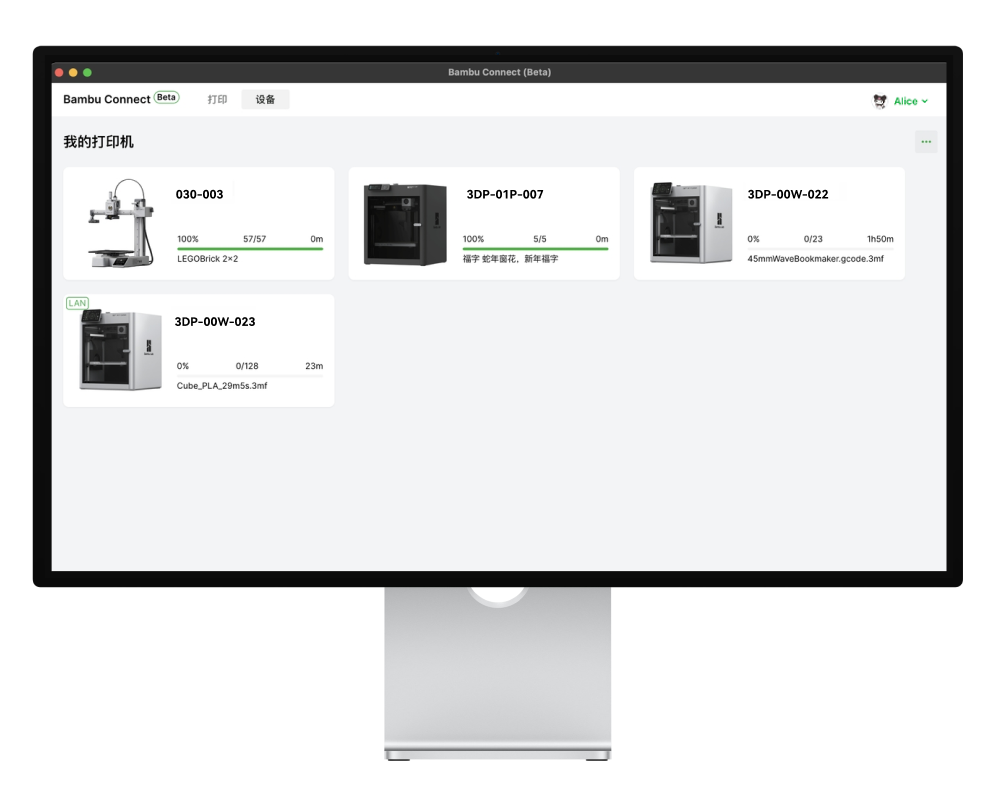Click layer count 57/57
This screenshot has height=799, width=997.
pyautogui.click(x=254, y=239)
